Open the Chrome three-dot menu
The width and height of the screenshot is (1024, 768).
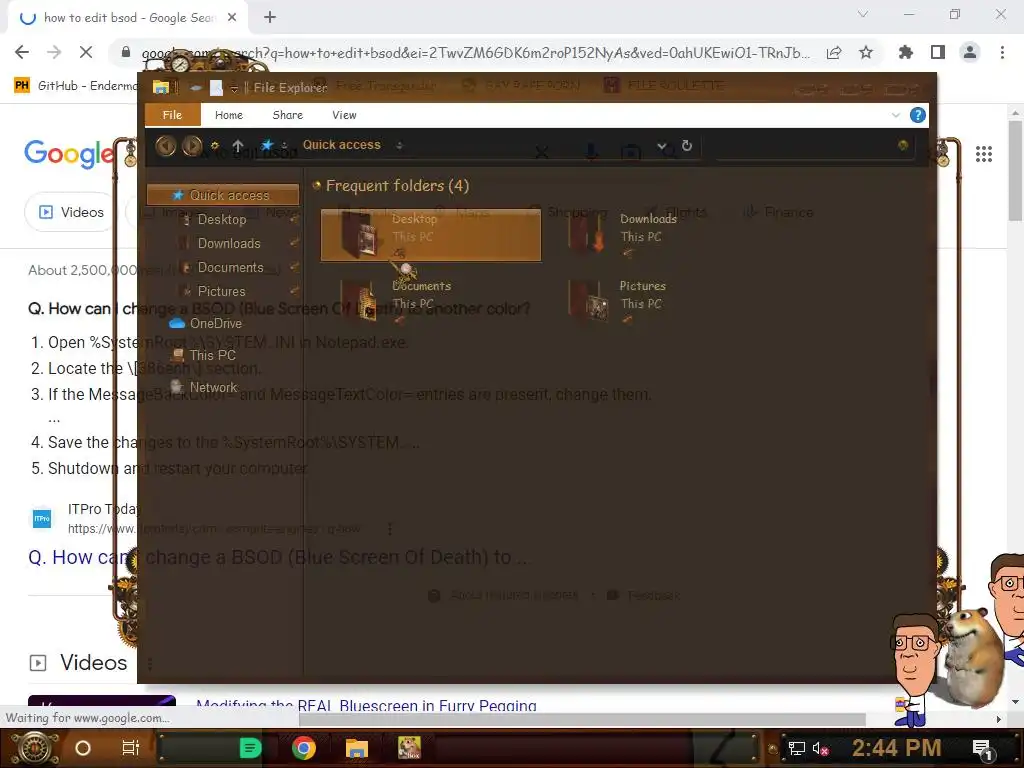(1002, 52)
